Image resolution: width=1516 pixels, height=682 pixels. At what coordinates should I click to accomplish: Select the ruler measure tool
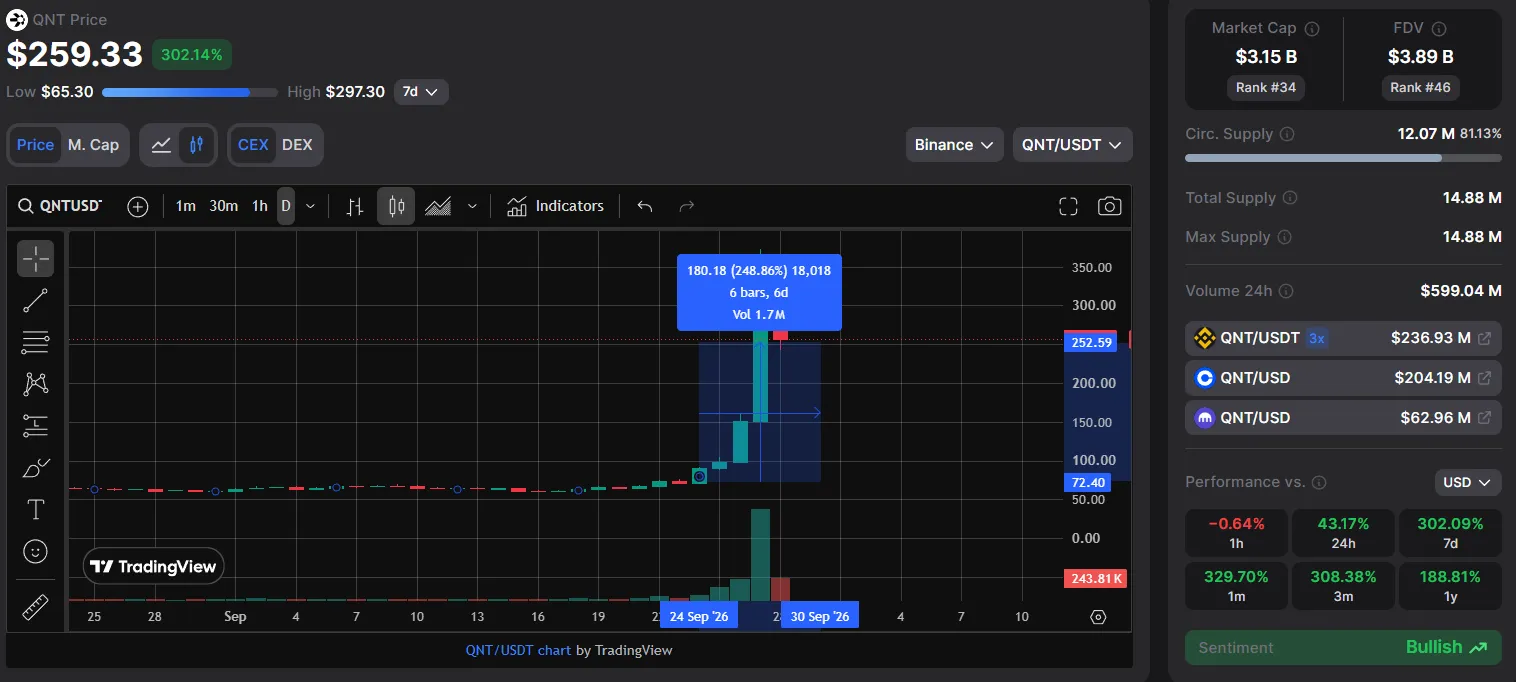pos(35,607)
